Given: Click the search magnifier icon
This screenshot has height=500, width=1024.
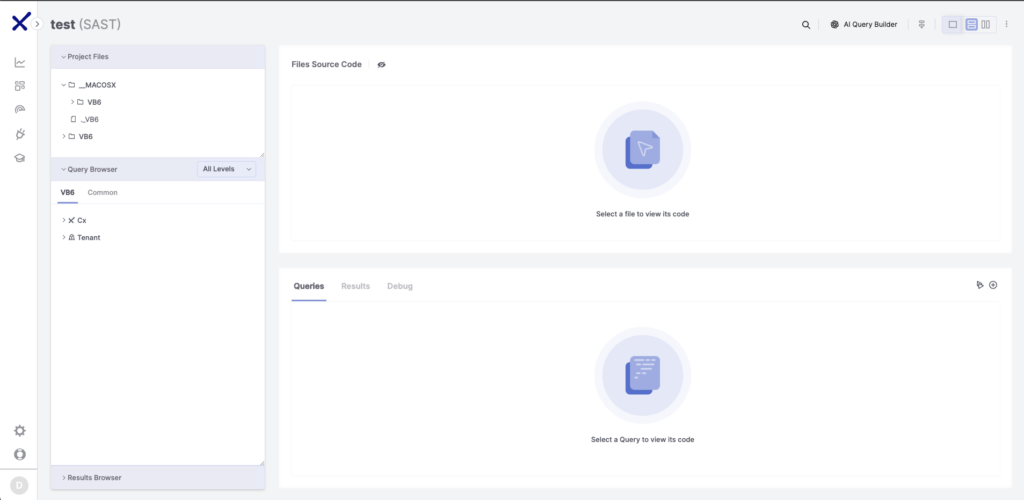Looking at the screenshot, I should pos(806,25).
